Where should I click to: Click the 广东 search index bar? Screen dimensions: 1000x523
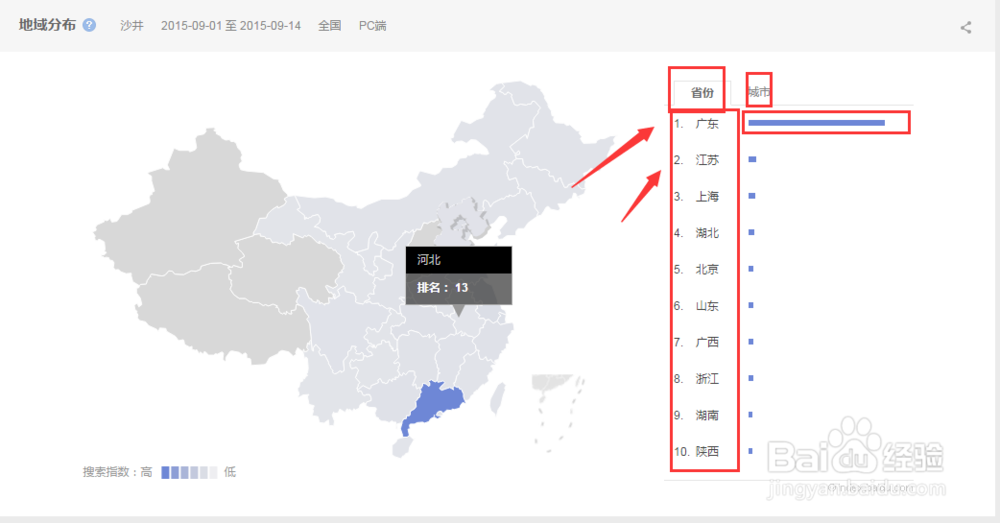pyautogui.click(x=816, y=122)
